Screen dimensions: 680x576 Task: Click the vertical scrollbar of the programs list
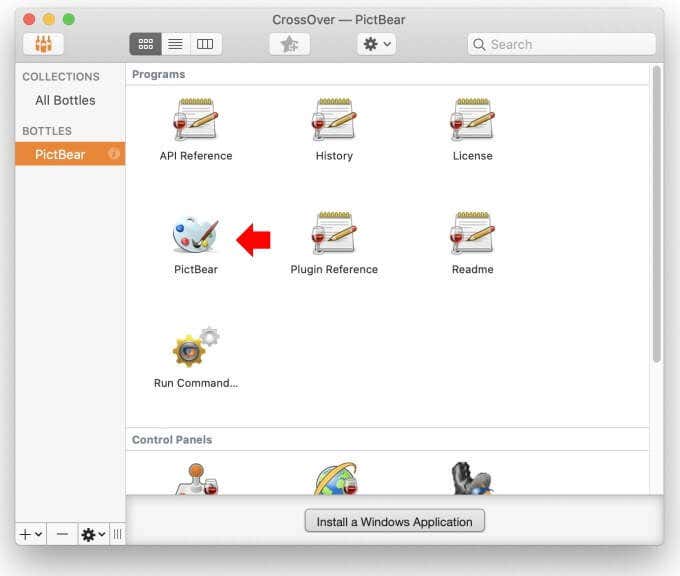pos(657,214)
